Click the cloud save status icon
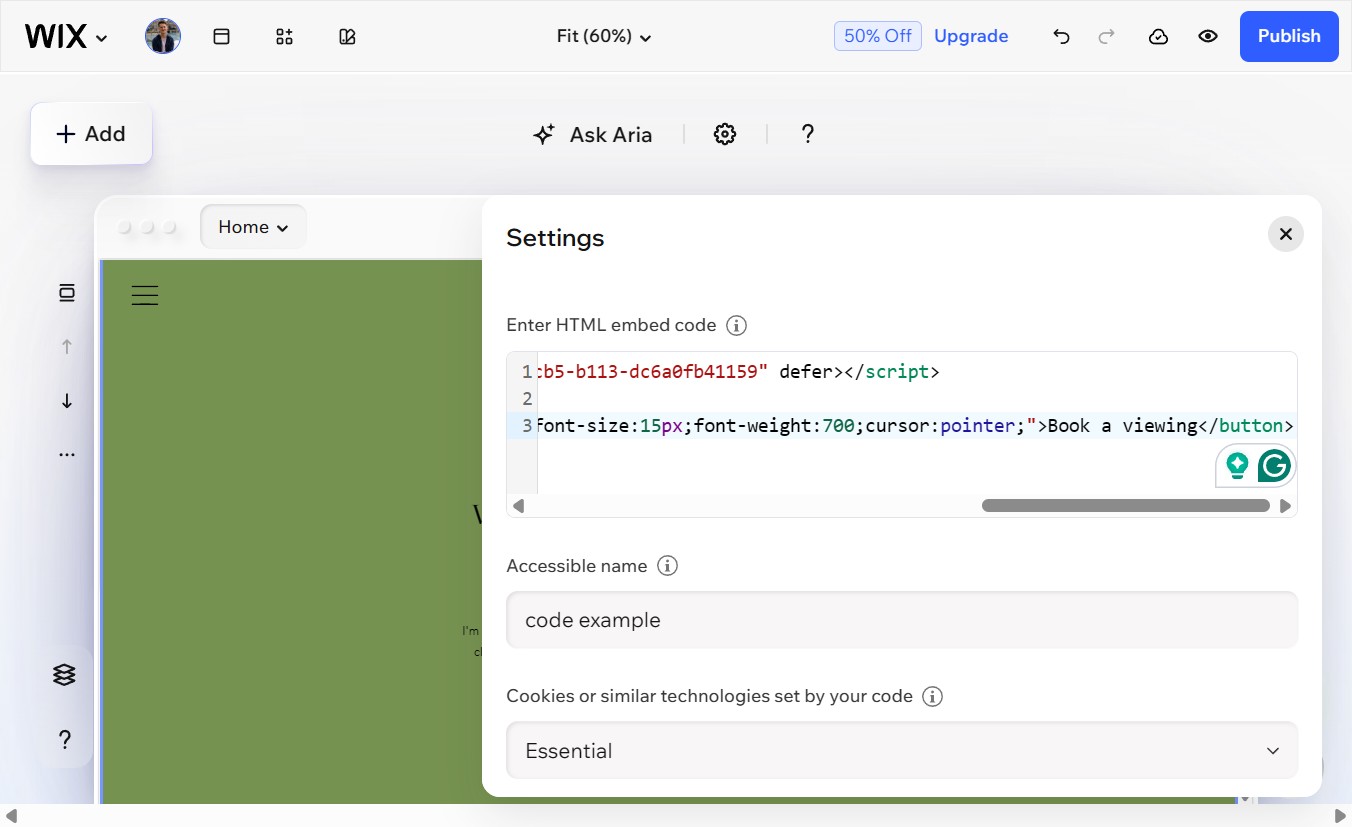This screenshot has width=1352, height=827. [1158, 36]
